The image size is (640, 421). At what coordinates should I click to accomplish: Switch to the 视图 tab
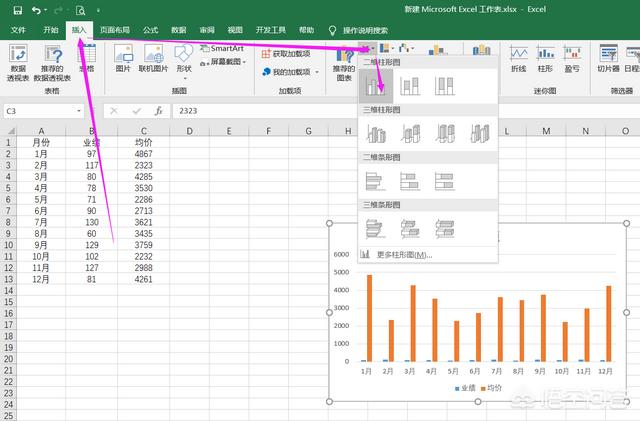235,30
